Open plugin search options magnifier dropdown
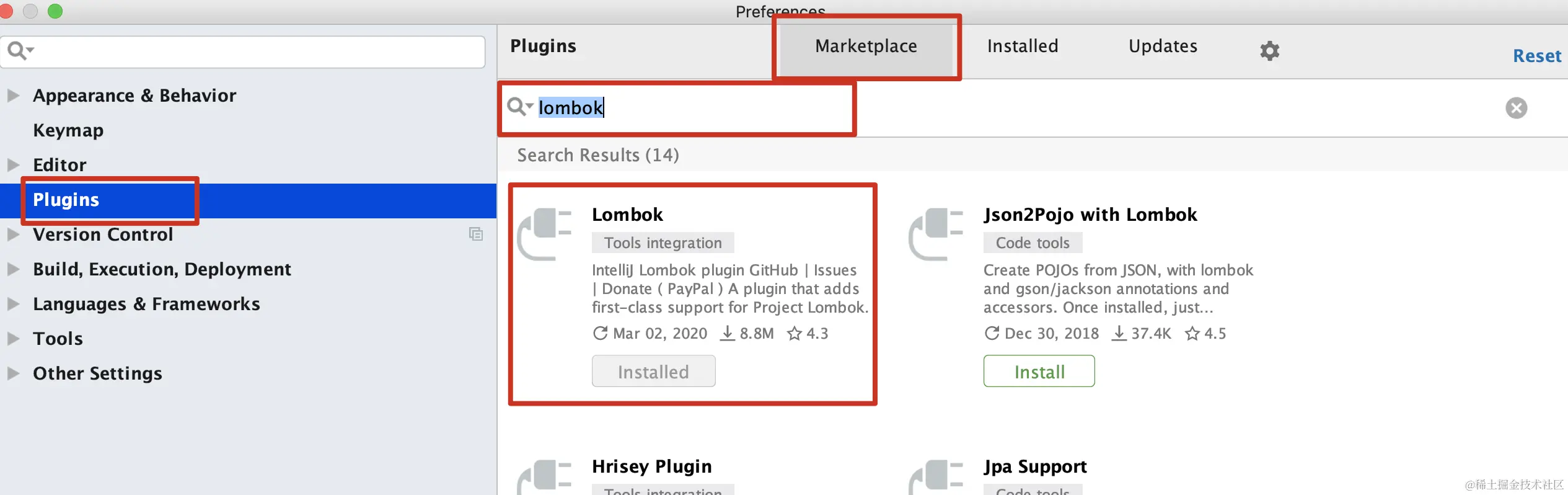 coord(519,107)
